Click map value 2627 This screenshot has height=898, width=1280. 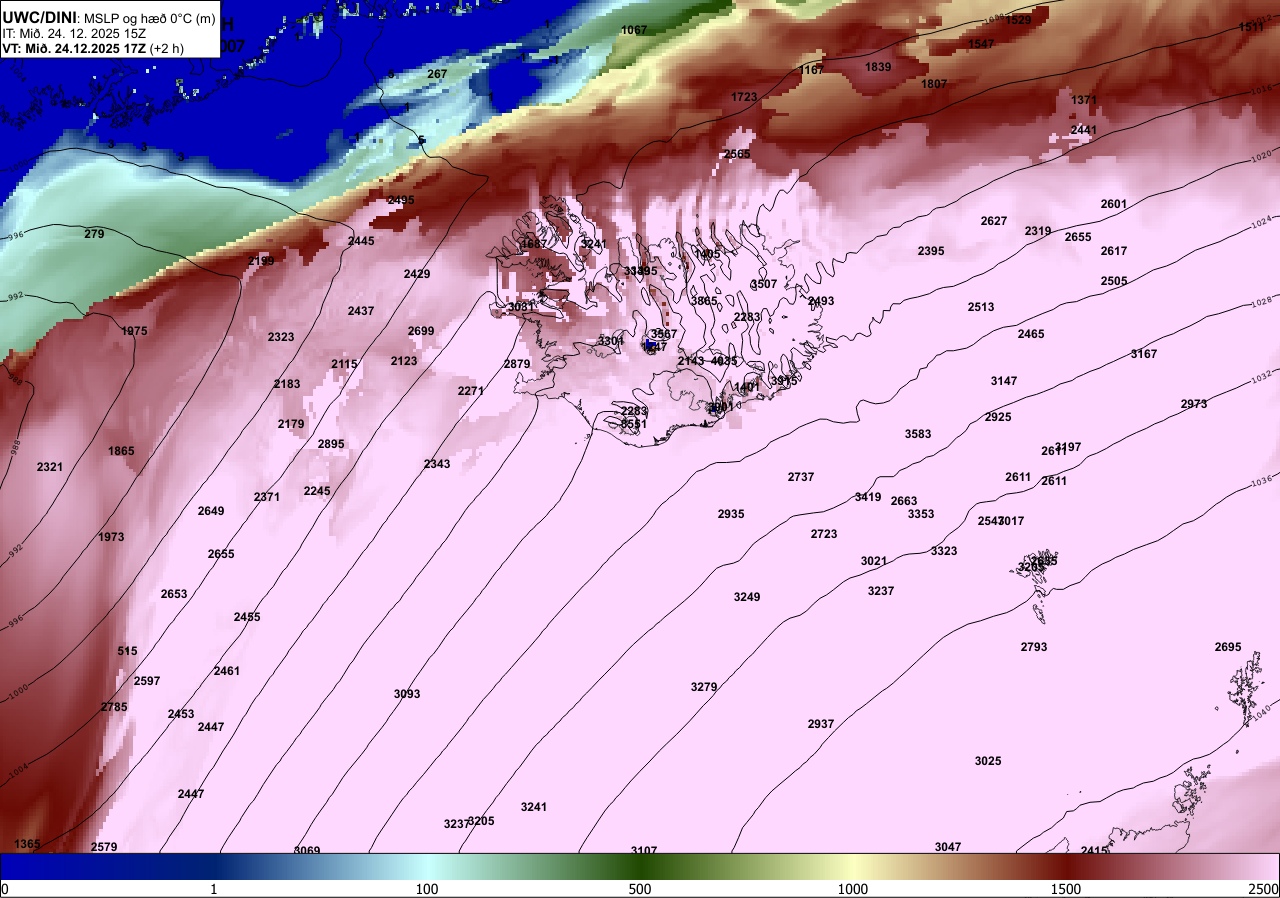994,221
